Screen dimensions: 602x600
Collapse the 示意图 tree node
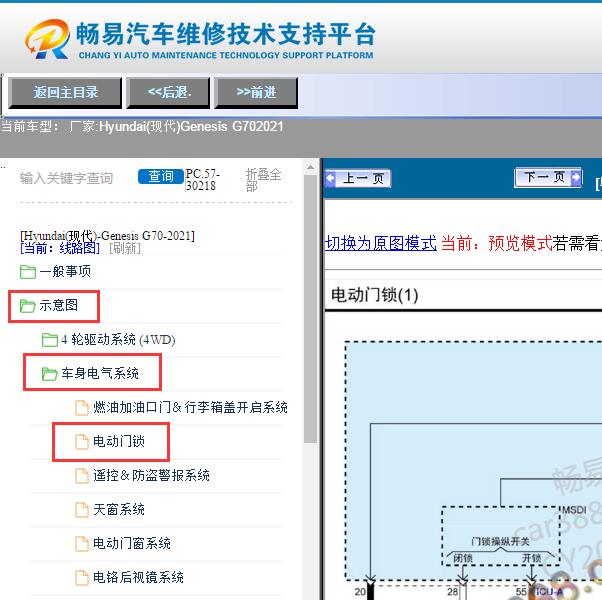tap(58, 306)
